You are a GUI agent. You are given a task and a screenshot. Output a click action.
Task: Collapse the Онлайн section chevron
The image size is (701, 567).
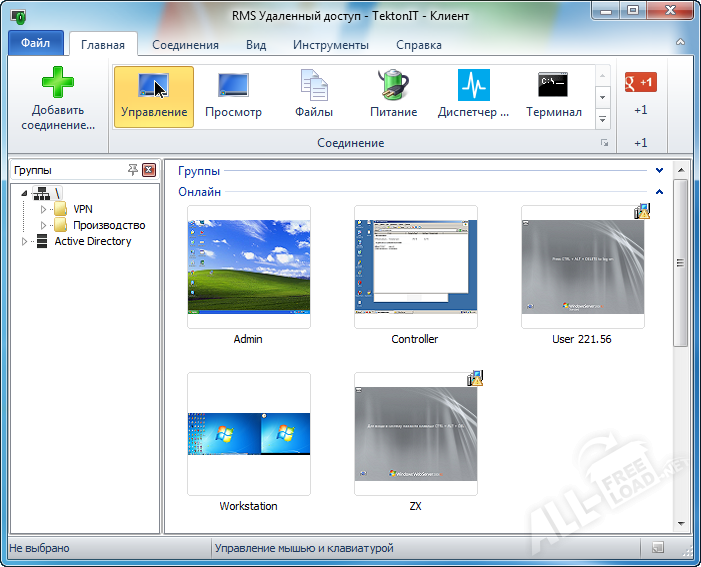660,192
